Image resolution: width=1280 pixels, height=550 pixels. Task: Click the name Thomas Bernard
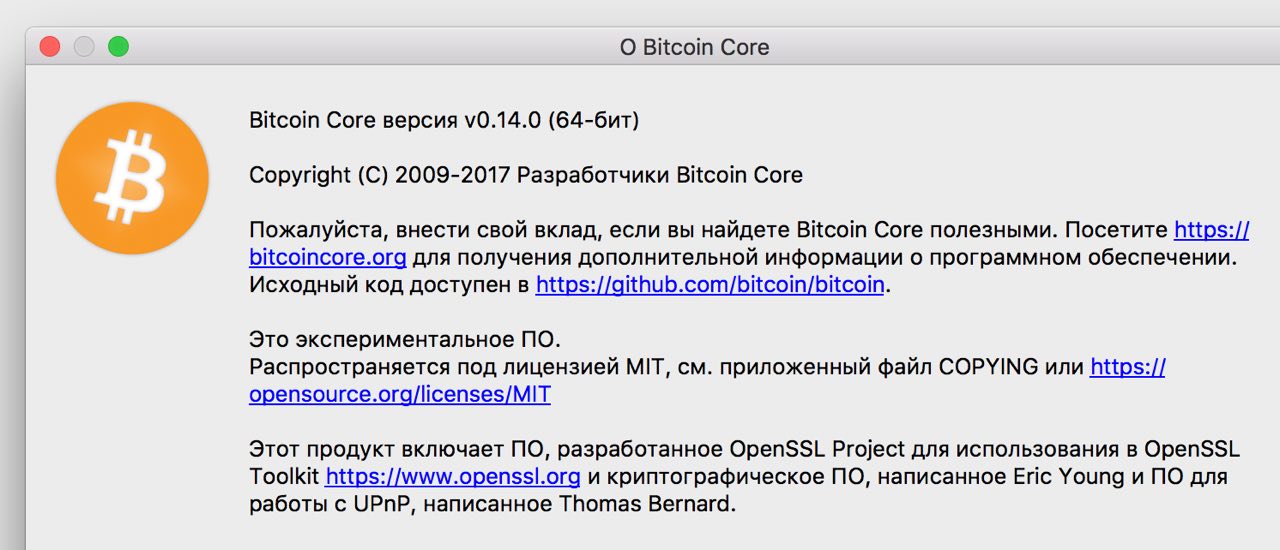(x=646, y=504)
